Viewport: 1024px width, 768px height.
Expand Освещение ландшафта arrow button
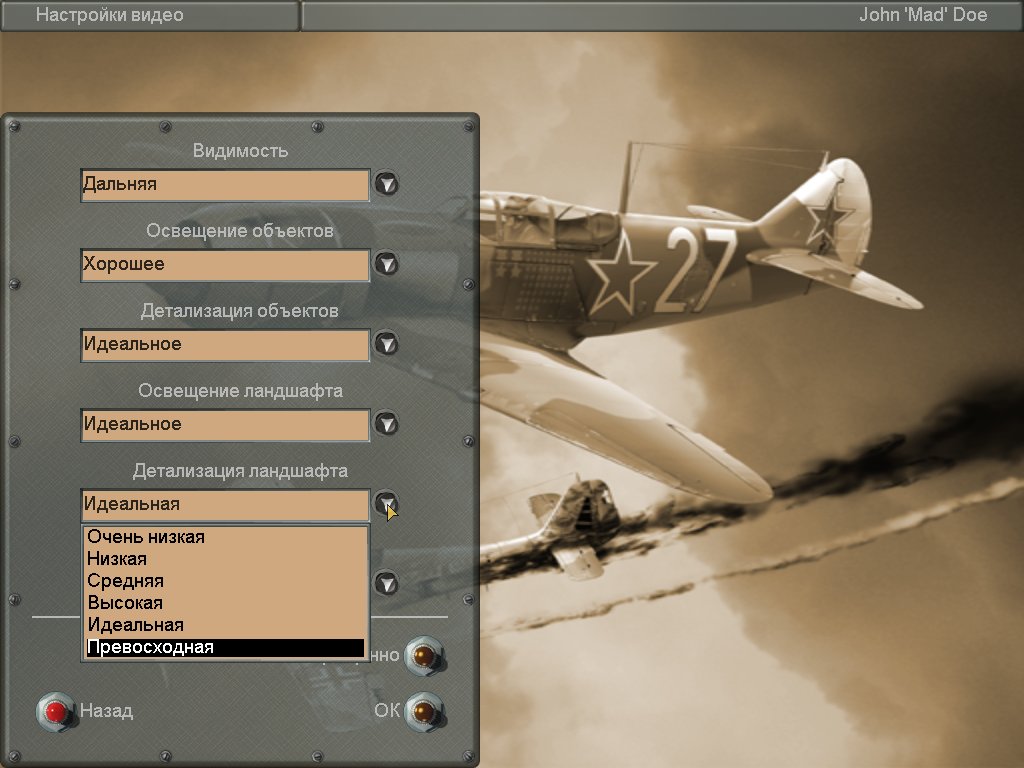pyautogui.click(x=386, y=424)
